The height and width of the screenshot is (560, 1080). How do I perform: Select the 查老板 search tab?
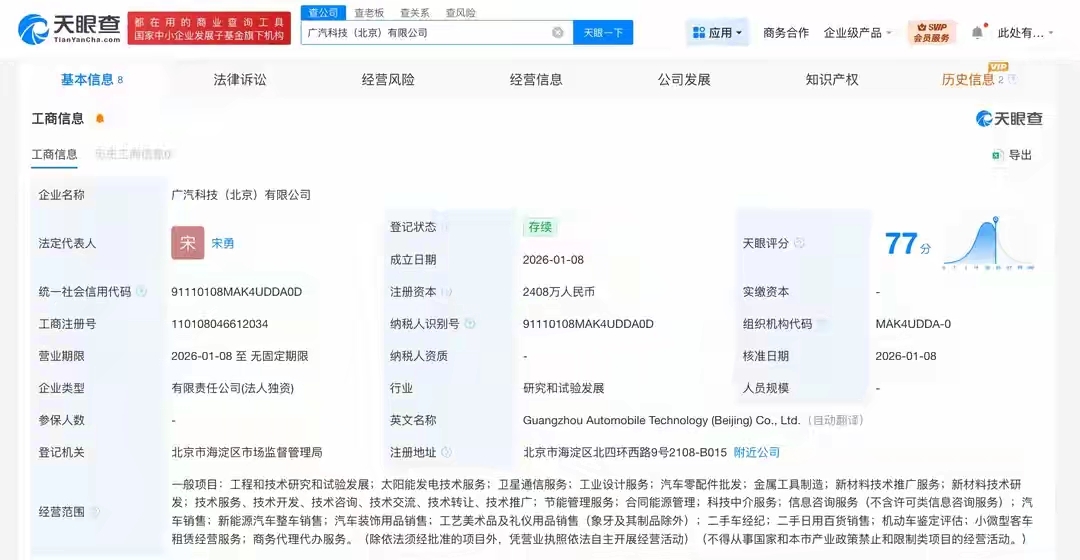click(369, 12)
